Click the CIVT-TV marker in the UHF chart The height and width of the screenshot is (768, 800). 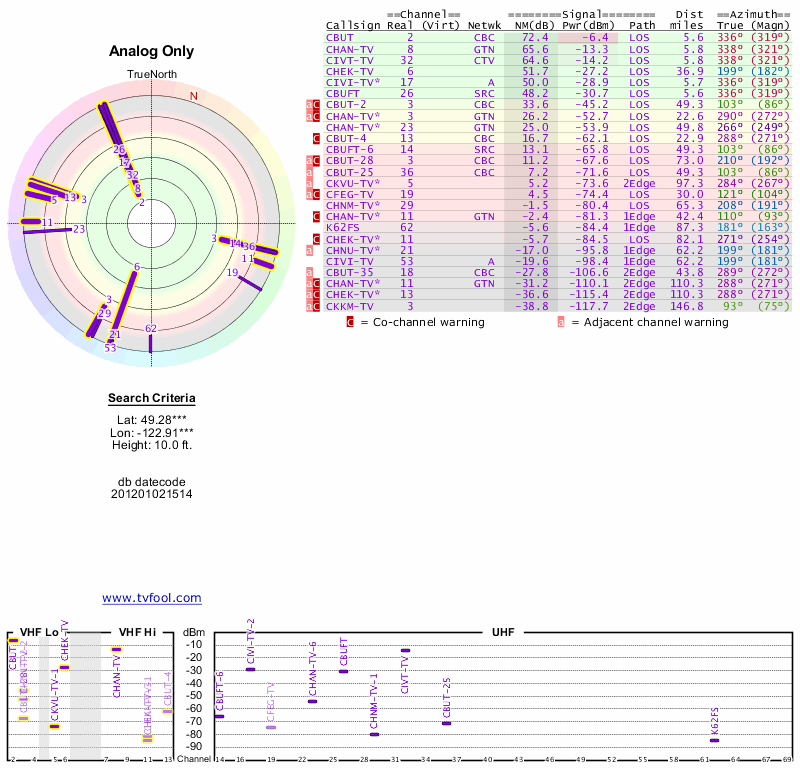405,650
